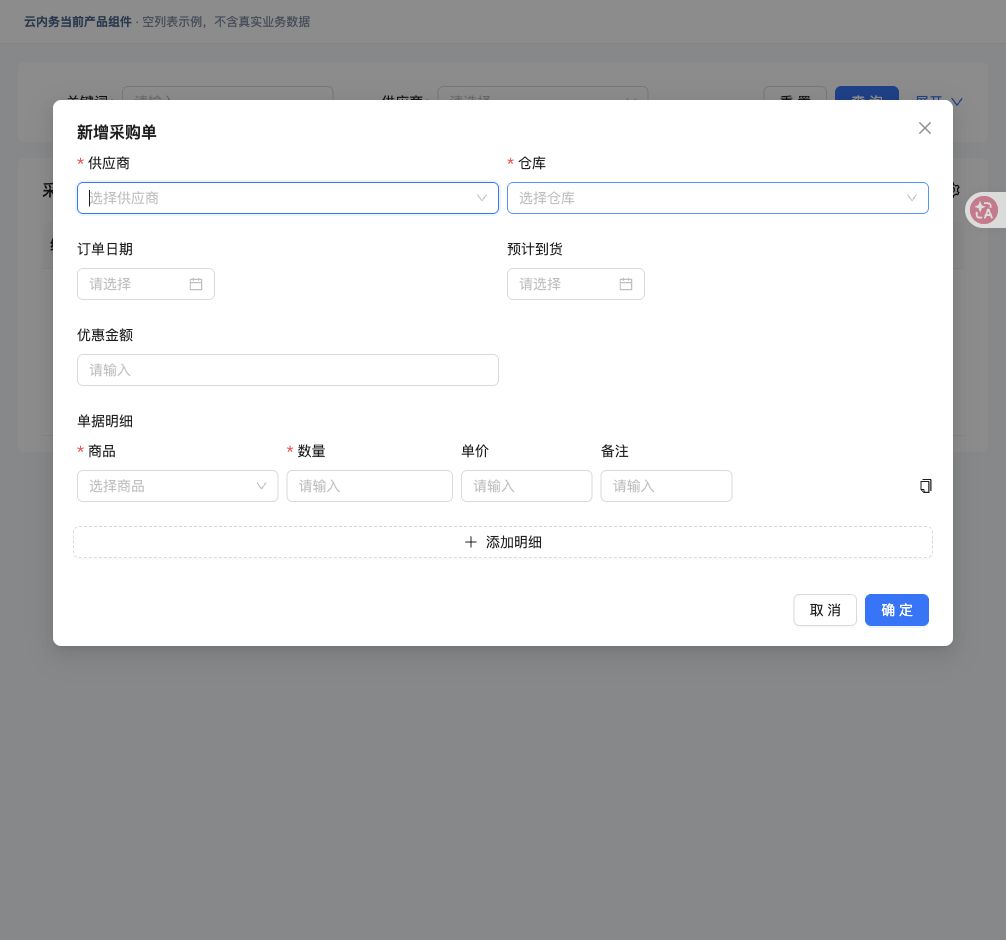Viewport: 1006px width, 940px height.
Task: Open the 订单日期 date picker
Action: 146,284
